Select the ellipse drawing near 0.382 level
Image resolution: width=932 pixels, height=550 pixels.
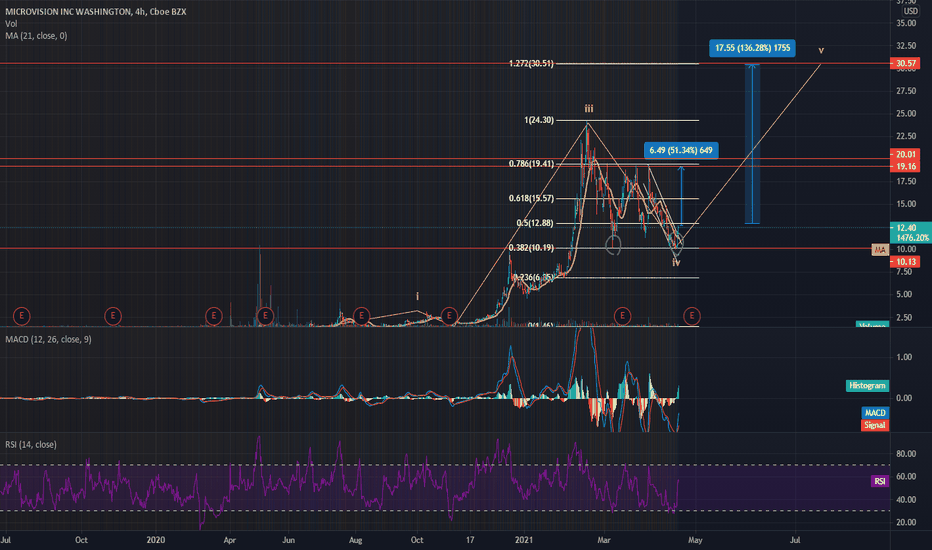[x=613, y=244]
